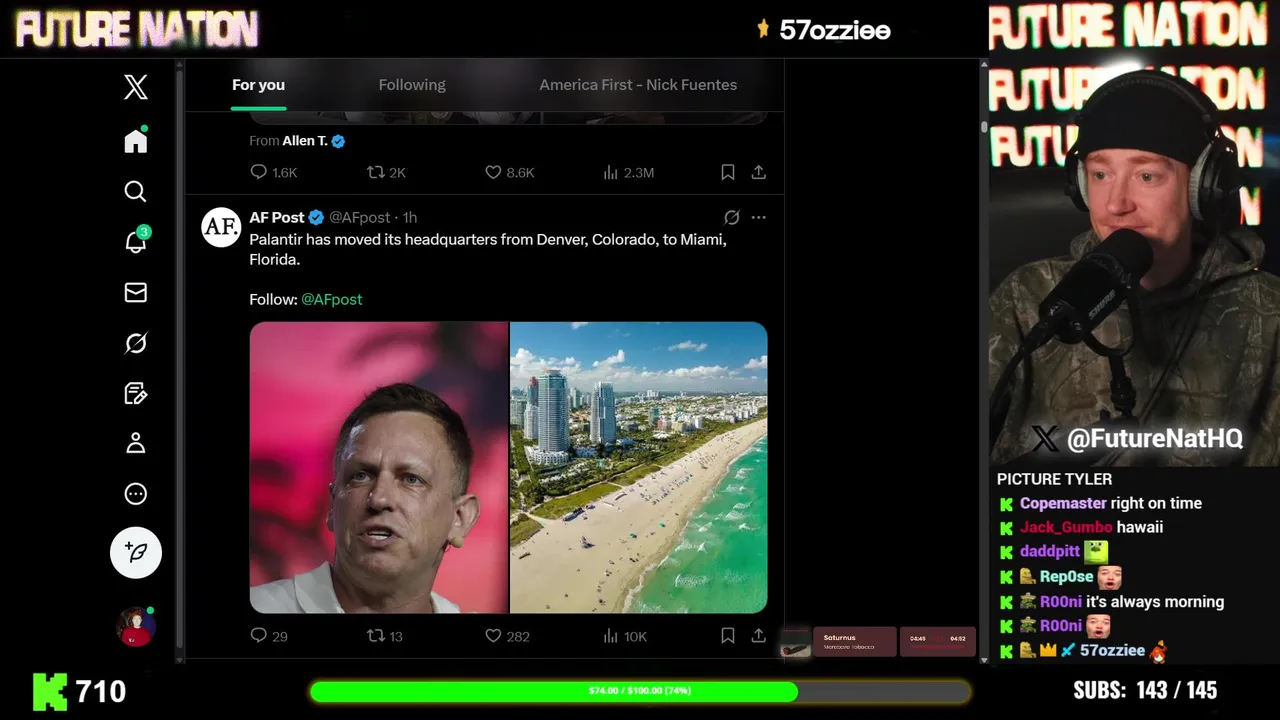The image size is (1280, 720).
Task: Go to Home in X sidebar
Action: pos(136,141)
